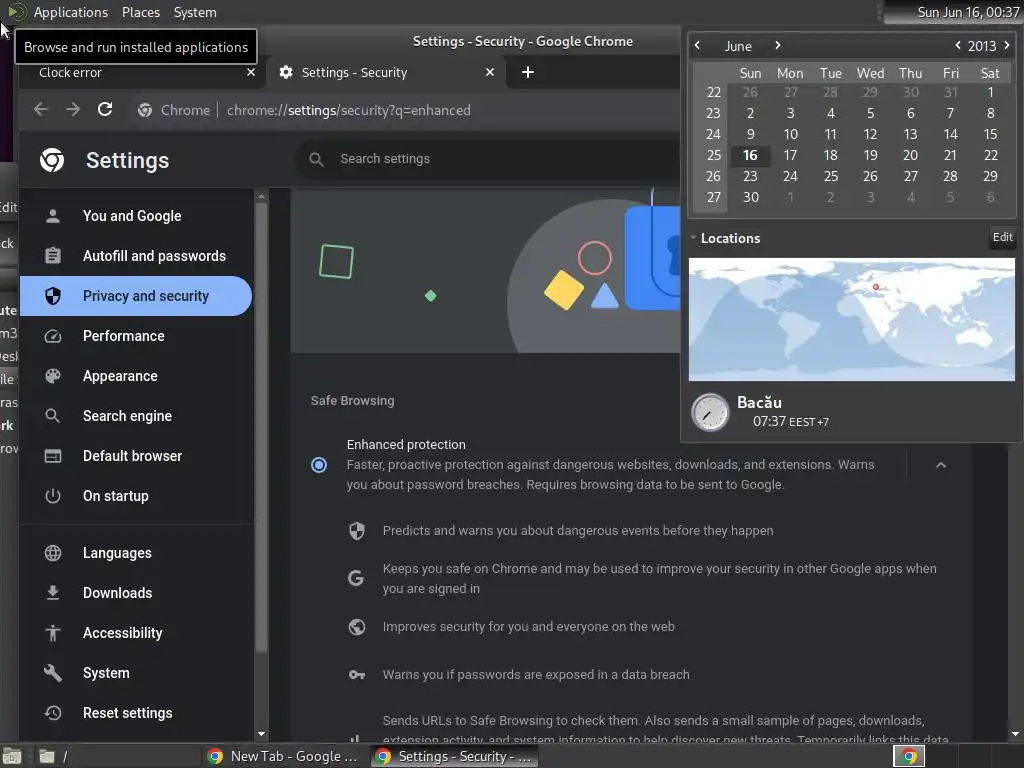Reload the page with the refresh icon
The height and width of the screenshot is (768, 1024).
pyautogui.click(x=104, y=110)
